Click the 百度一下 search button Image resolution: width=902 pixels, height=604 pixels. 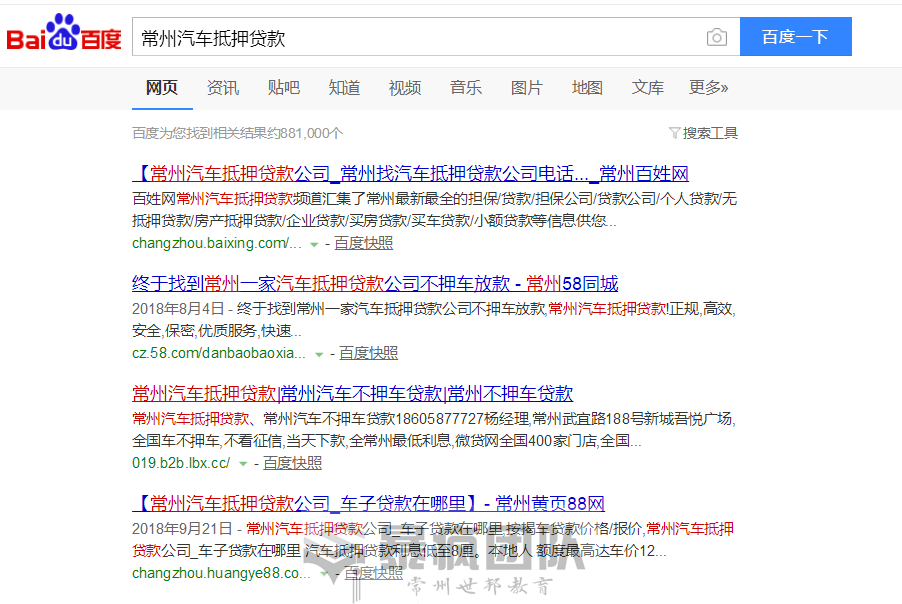point(796,37)
